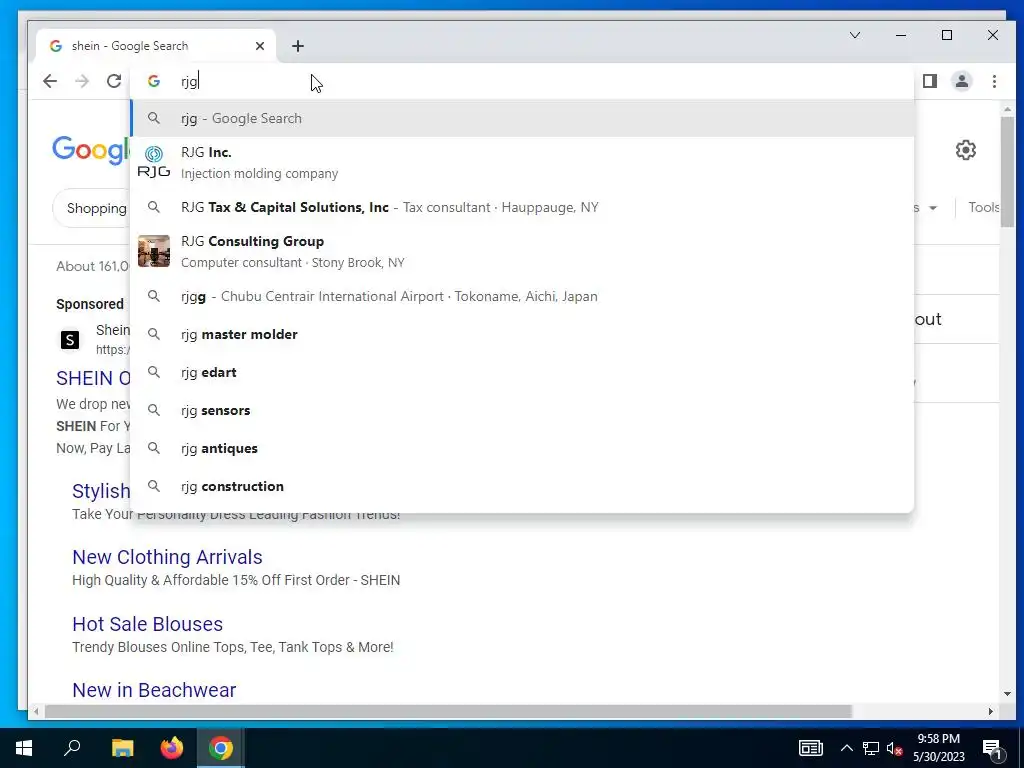The image size is (1024, 768).
Task: Select the 'shein - Google Search' tab
Action: [157, 46]
